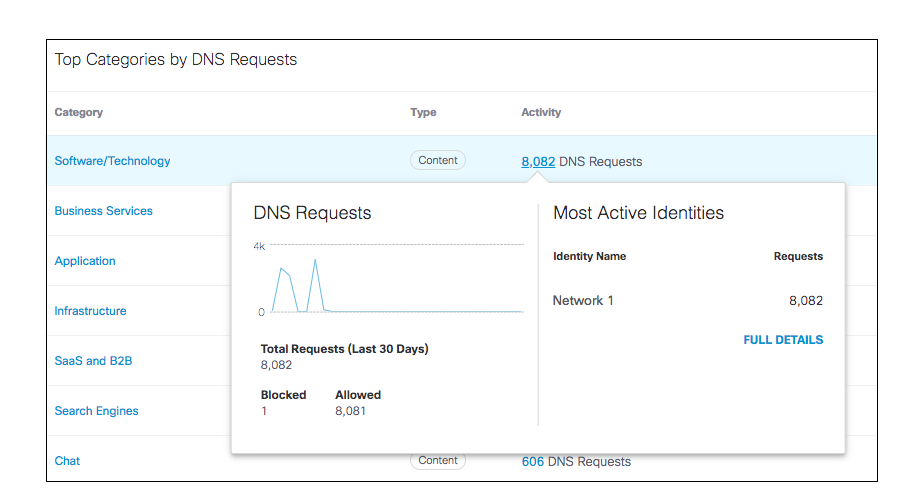Click the Type column header

coord(423,112)
